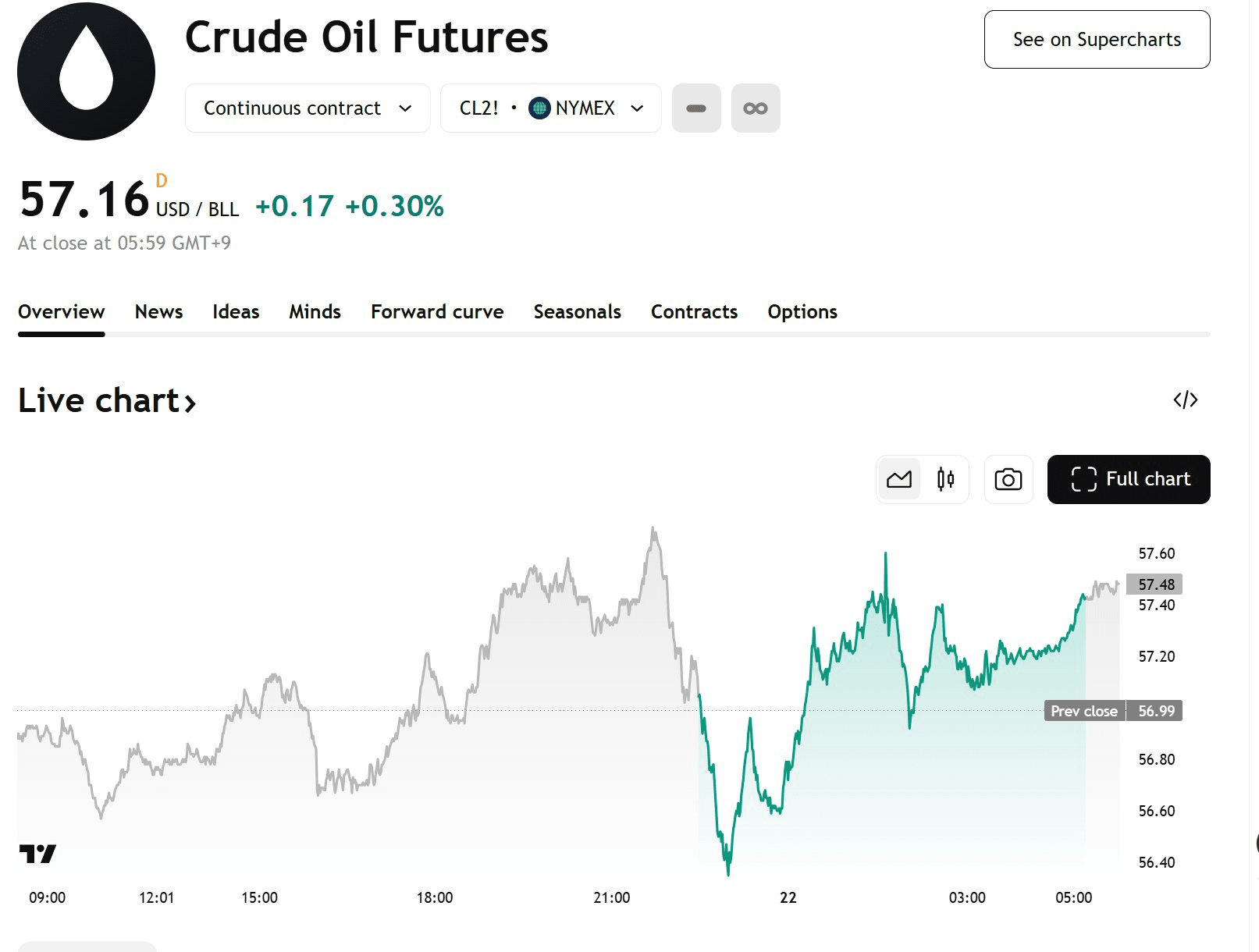This screenshot has height=952, width=1259.
Task: Click the front contract dash icon
Action: pyautogui.click(x=696, y=108)
